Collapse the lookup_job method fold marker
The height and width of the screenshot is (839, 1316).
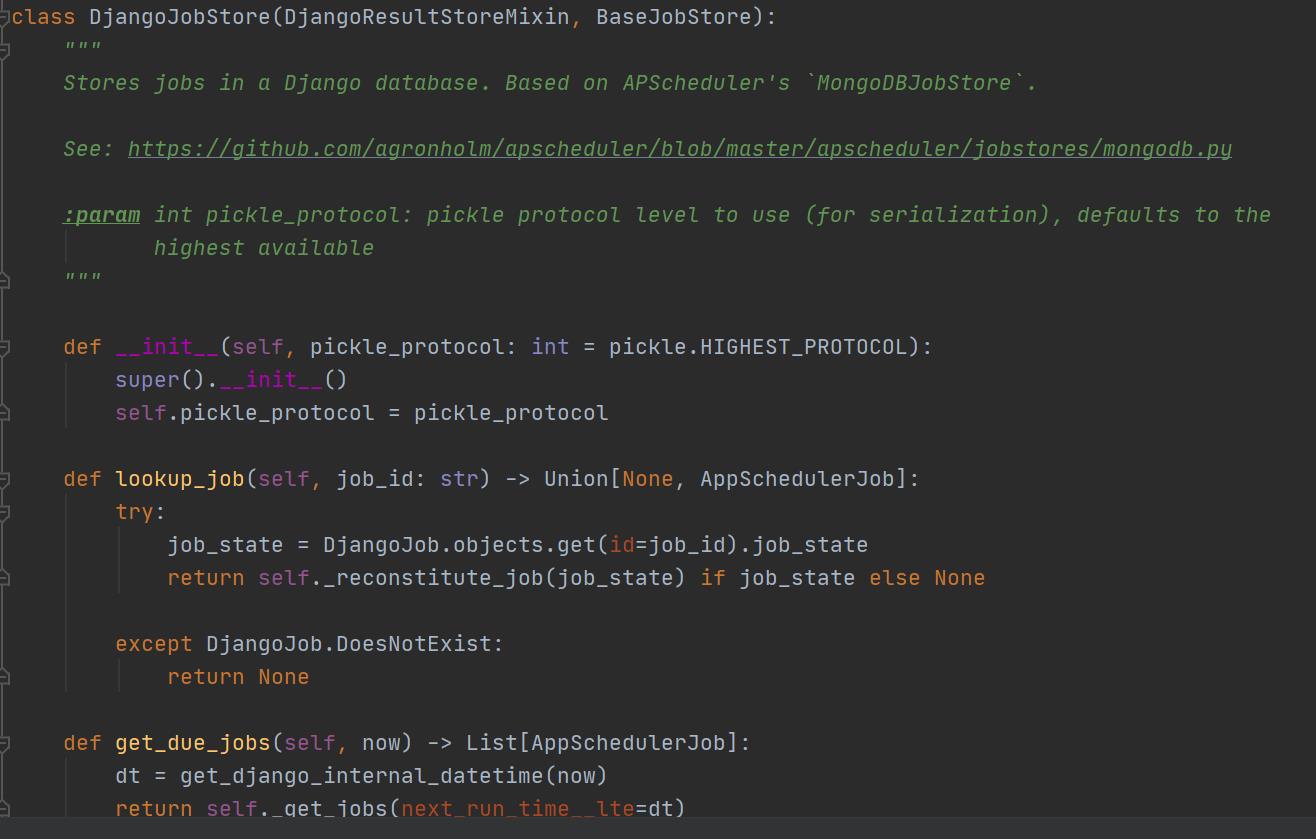4,479
